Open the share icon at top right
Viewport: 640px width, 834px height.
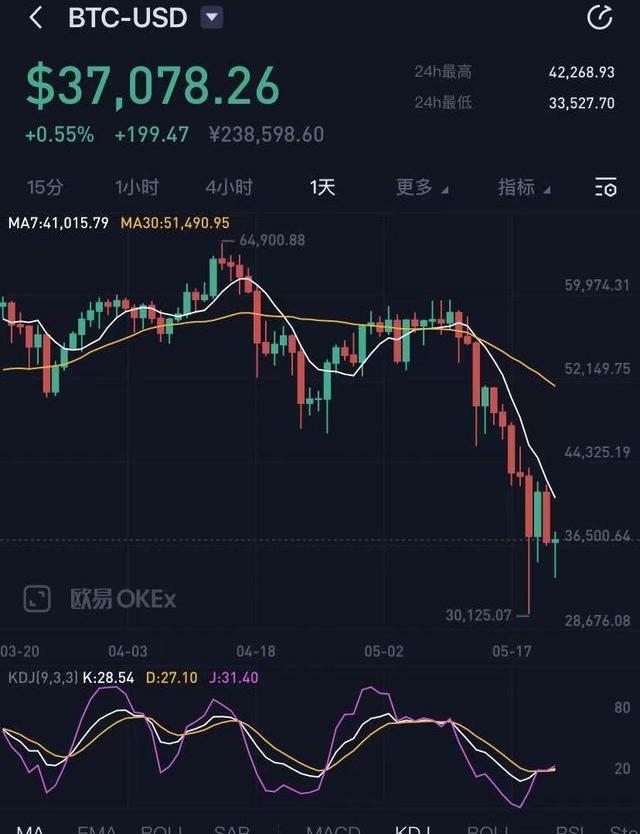coord(600,18)
